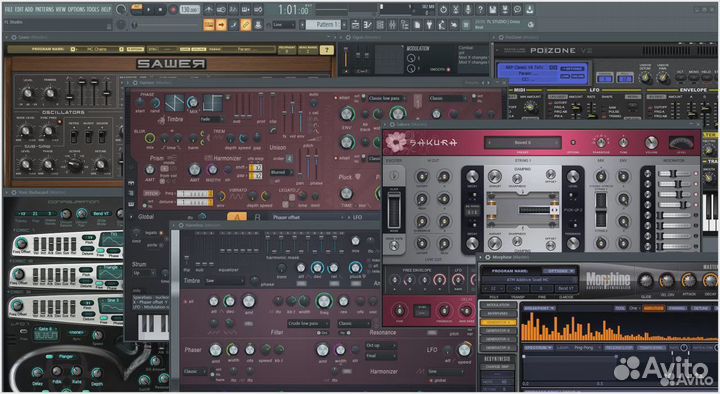Click the Sakura large volume knob
Screen dimensions: 720x394
(651, 143)
